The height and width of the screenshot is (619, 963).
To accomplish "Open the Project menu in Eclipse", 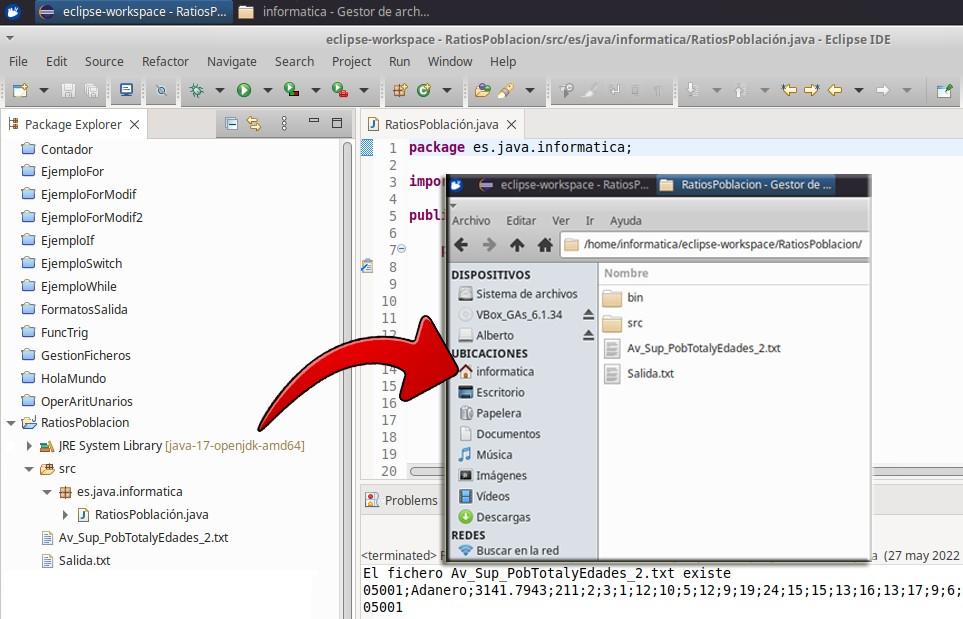I will [x=351, y=61].
